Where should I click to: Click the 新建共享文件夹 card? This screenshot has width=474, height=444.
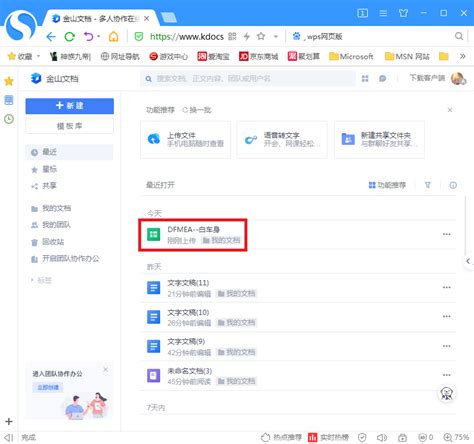point(379,139)
